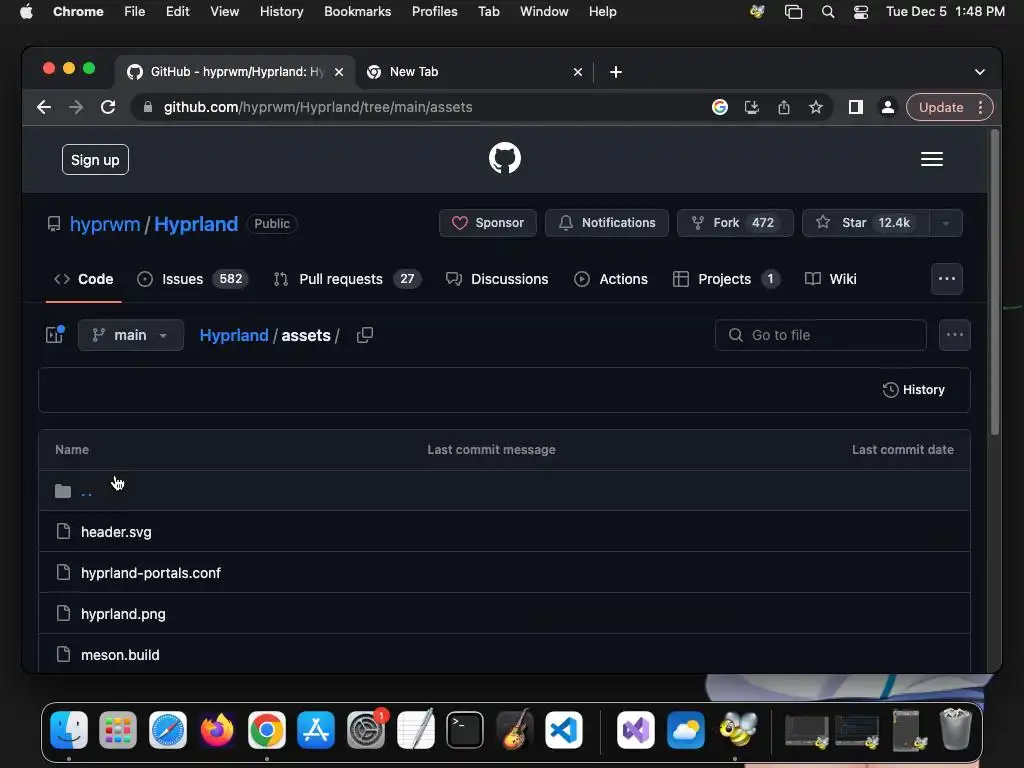Click the Chrome back arrow
1024x768 pixels.
coord(44,107)
